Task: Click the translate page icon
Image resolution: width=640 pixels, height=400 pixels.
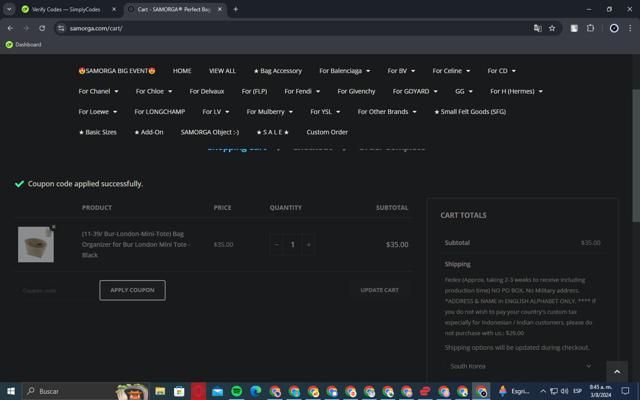Action: (x=538, y=28)
